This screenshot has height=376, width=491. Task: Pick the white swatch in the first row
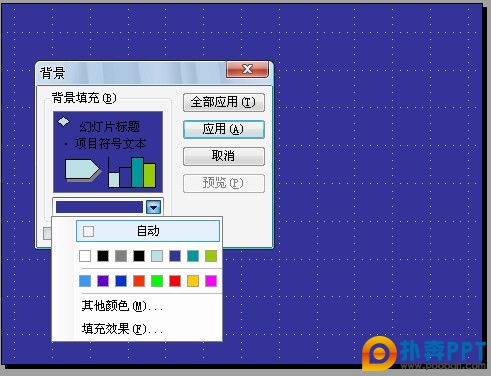(85, 256)
